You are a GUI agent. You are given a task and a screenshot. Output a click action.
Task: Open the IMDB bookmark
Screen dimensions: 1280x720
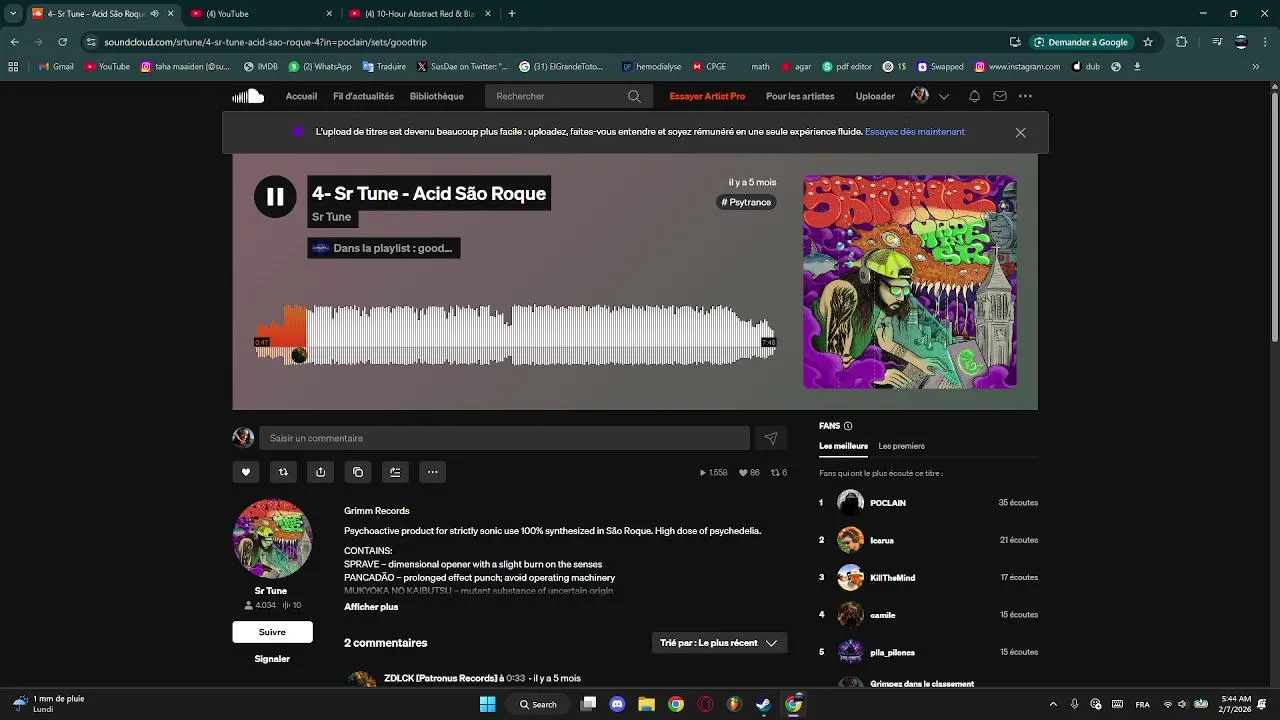(260, 67)
